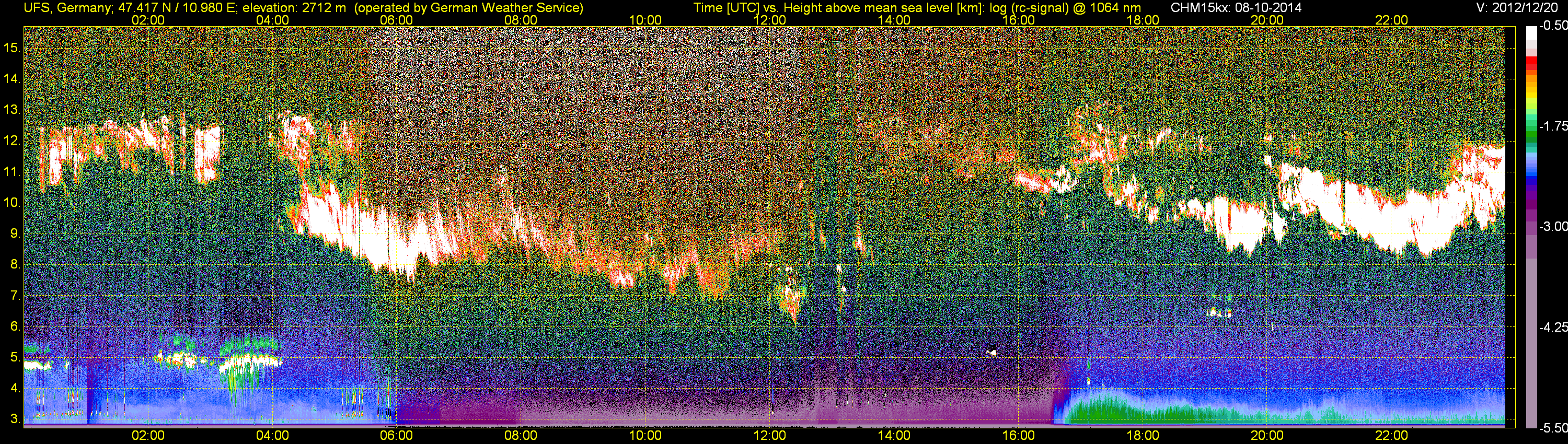Click the '-3.00' colorbar scale value
The image size is (1568, 444).
1553,226
